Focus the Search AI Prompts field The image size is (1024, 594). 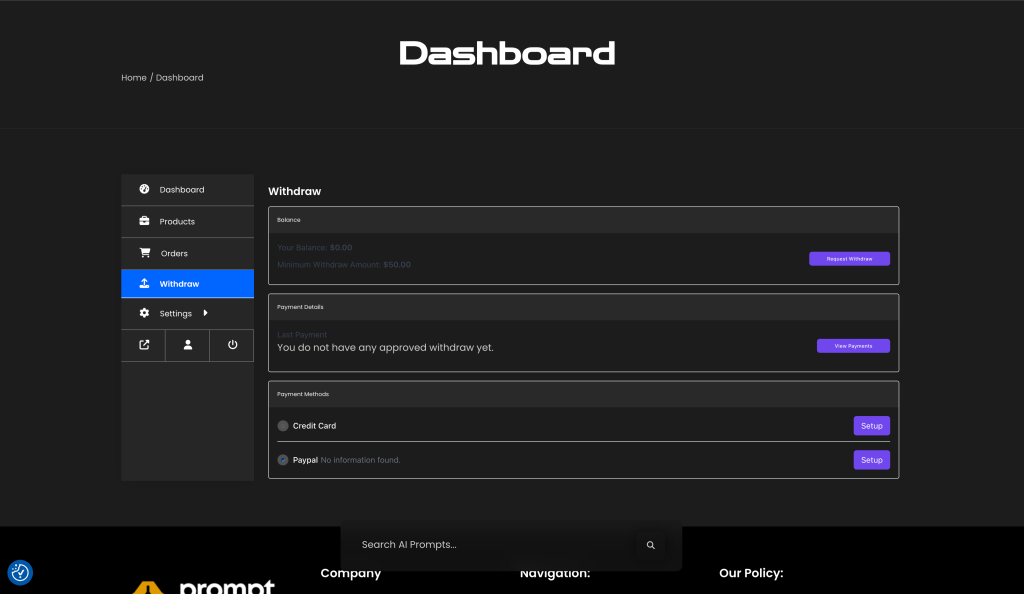[x=490, y=545]
